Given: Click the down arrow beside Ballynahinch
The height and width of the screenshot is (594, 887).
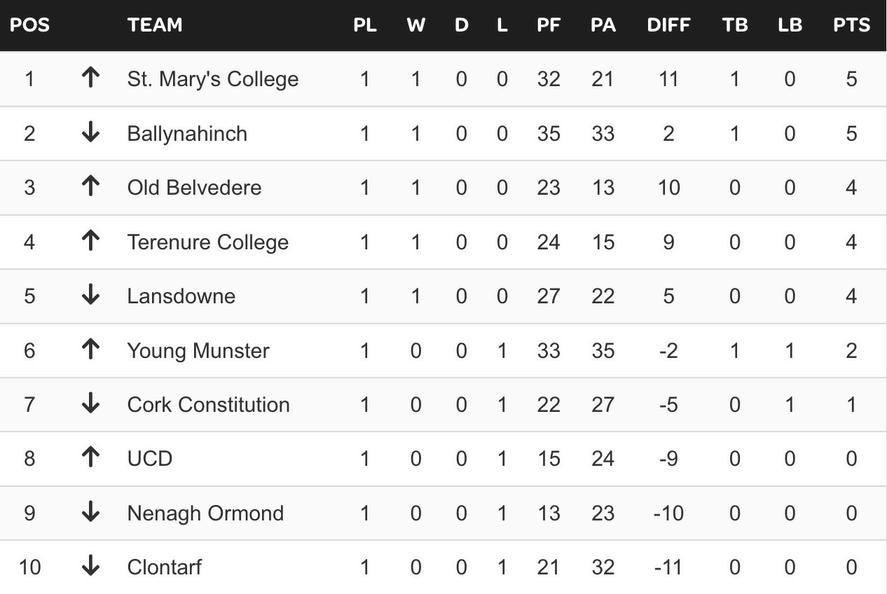Looking at the screenshot, I should [x=90, y=133].
